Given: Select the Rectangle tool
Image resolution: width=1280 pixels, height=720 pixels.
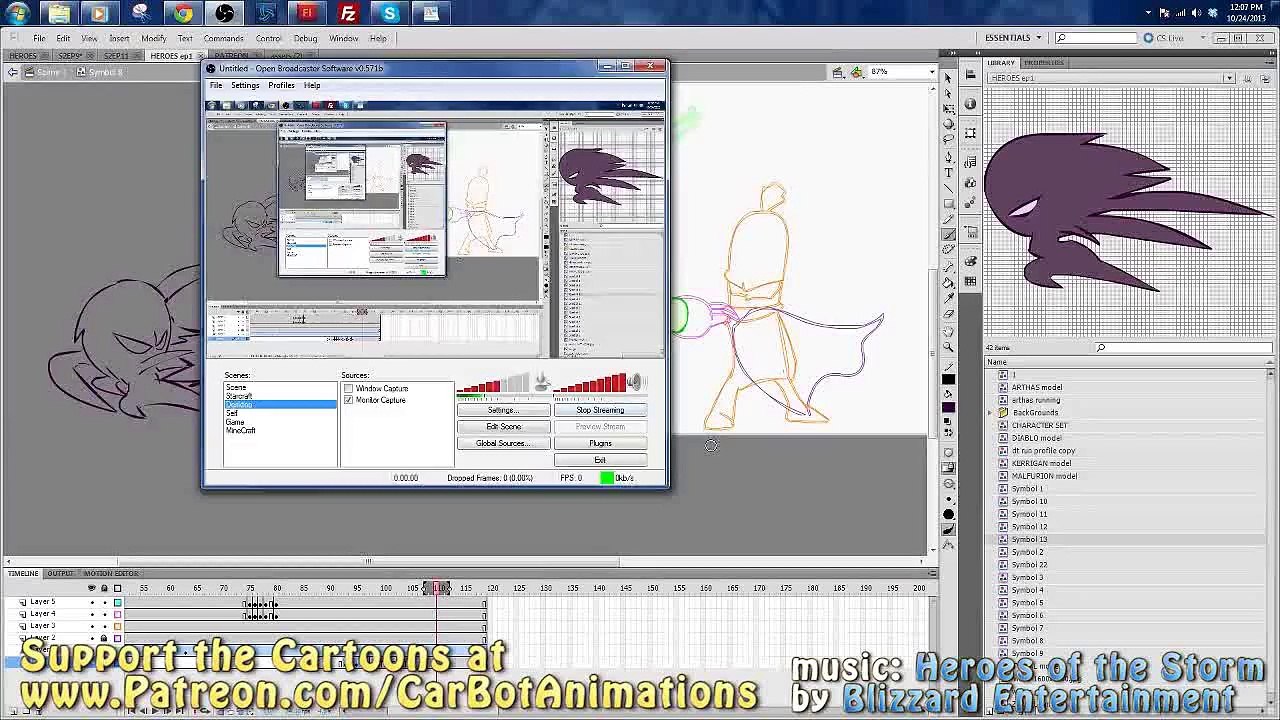Looking at the screenshot, I should click(949, 204).
